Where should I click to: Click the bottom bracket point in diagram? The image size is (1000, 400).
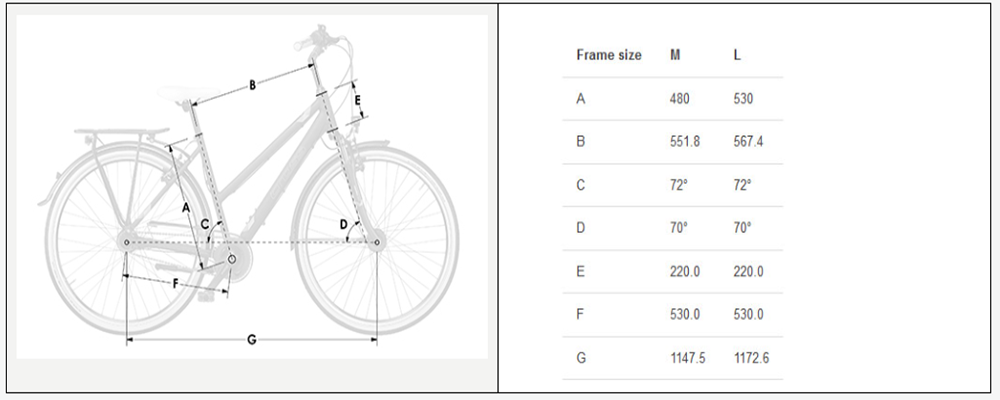point(232,259)
